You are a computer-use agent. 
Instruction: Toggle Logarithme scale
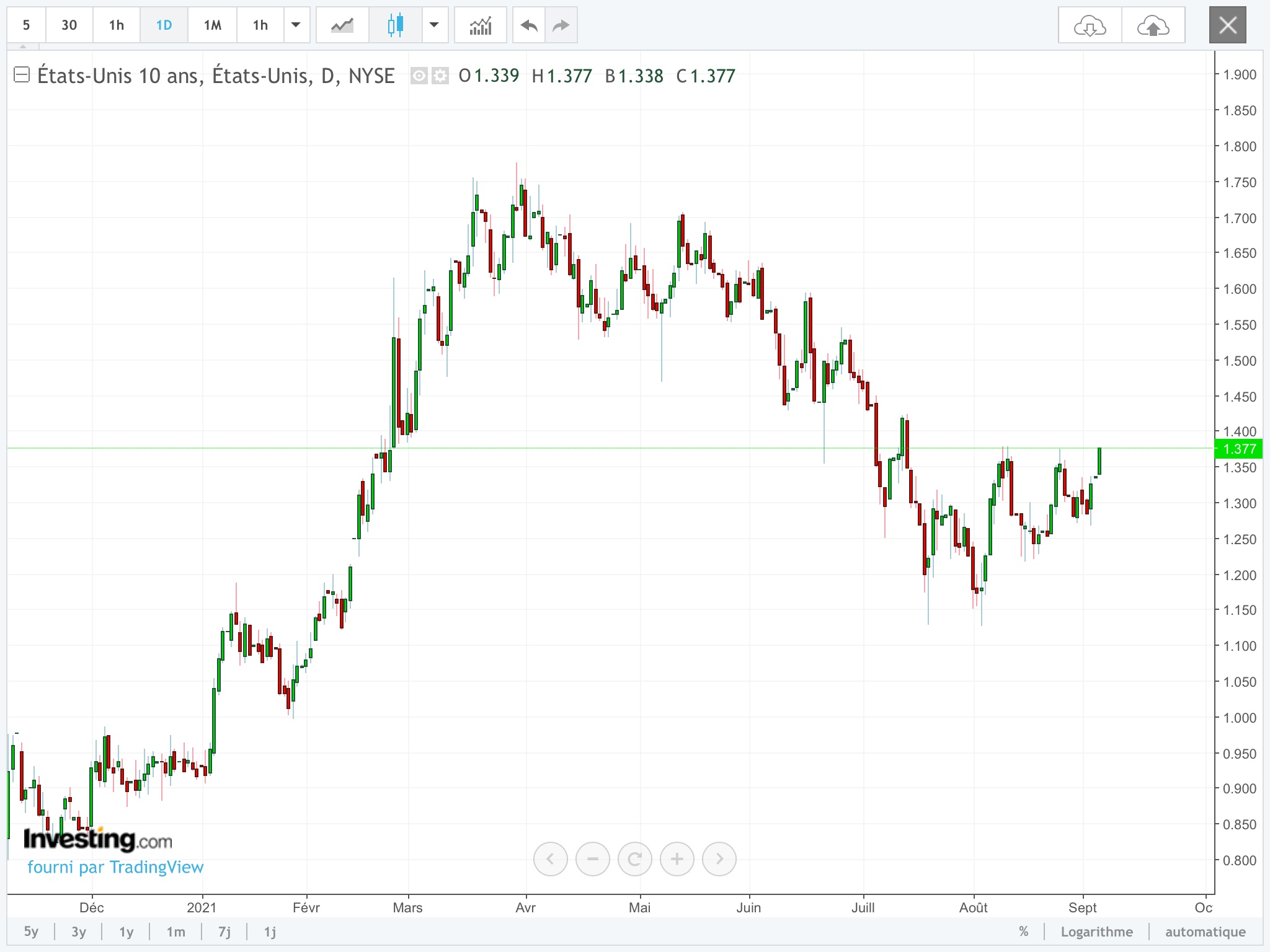click(x=1096, y=932)
